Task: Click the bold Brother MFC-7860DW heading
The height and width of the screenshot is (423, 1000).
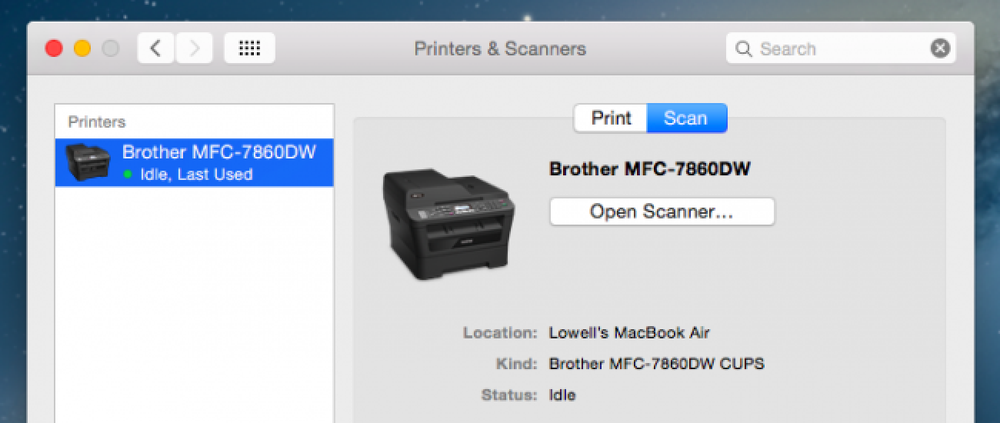Action: (650, 169)
